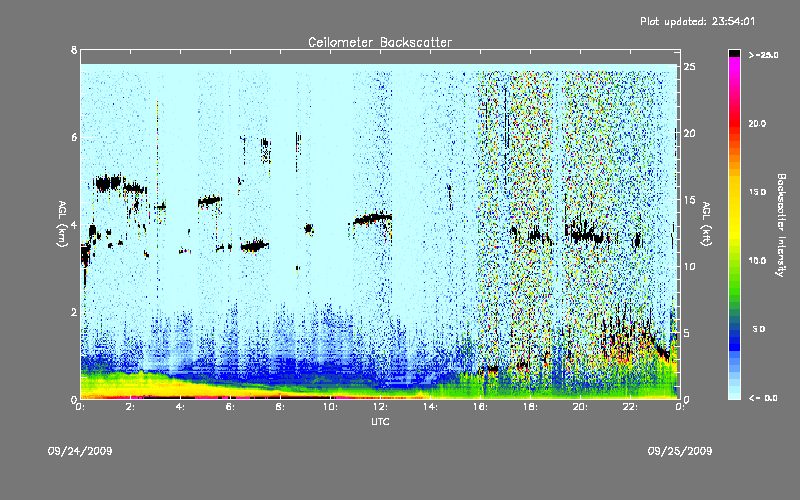This screenshot has height=500, width=800.
Task: Click the "2" tick on km axis
Action: pos(74,312)
